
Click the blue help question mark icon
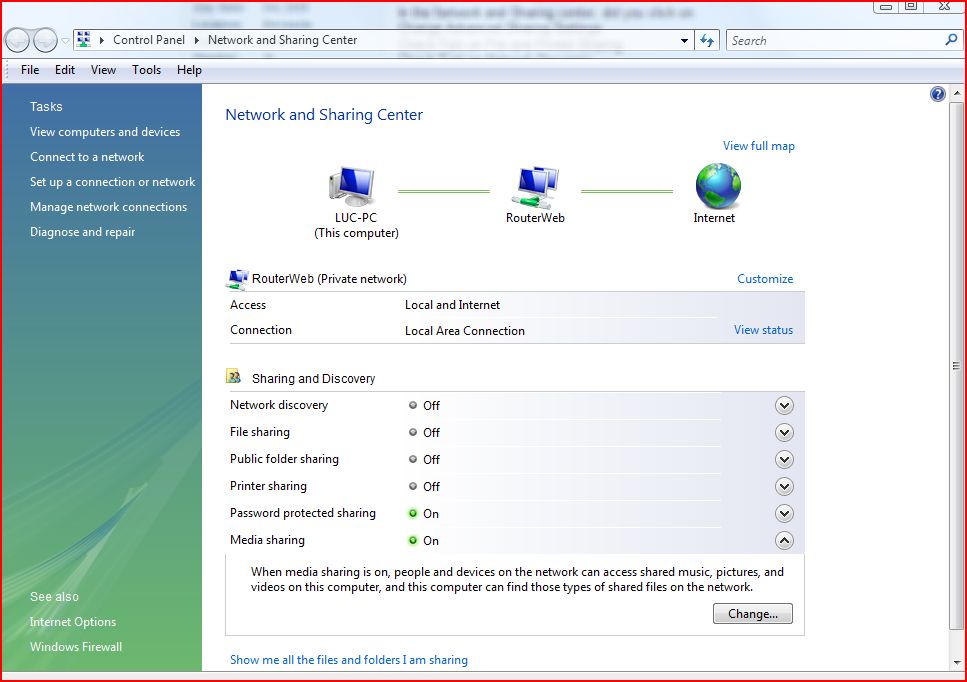937,94
